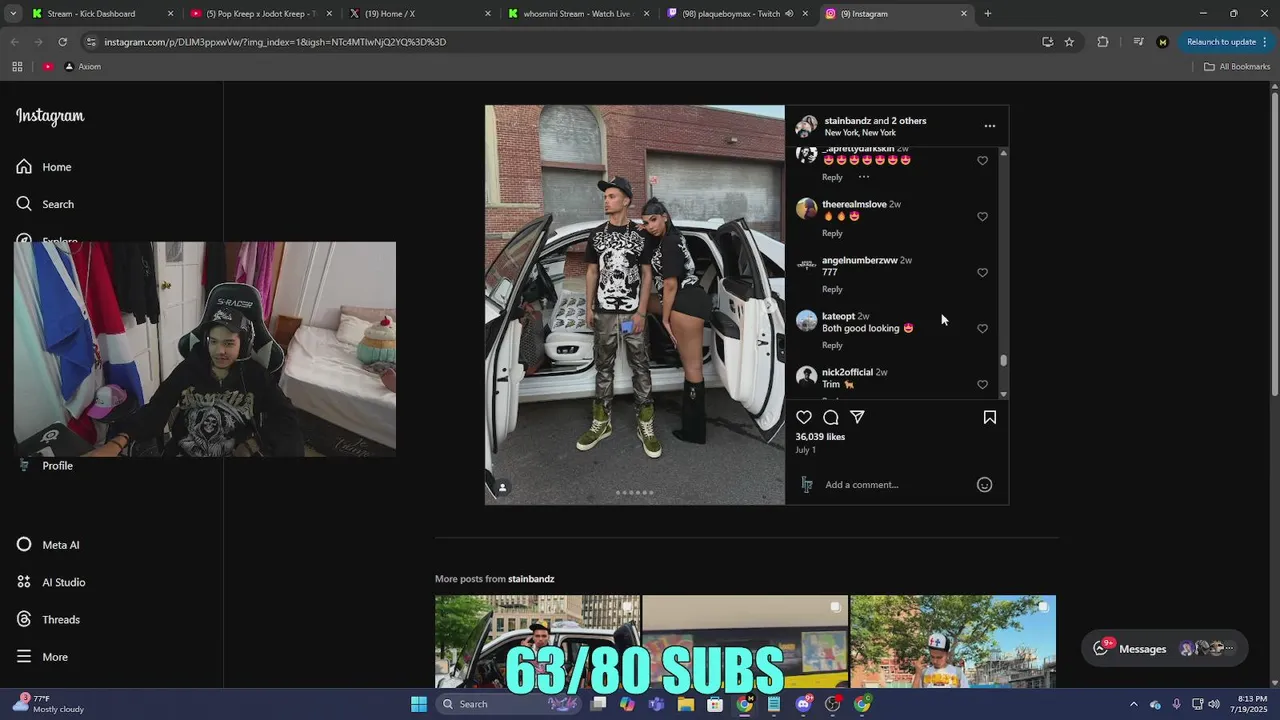Open the first thumbnail under More posts
Screen dimensions: 1280x720
coord(537,641)
